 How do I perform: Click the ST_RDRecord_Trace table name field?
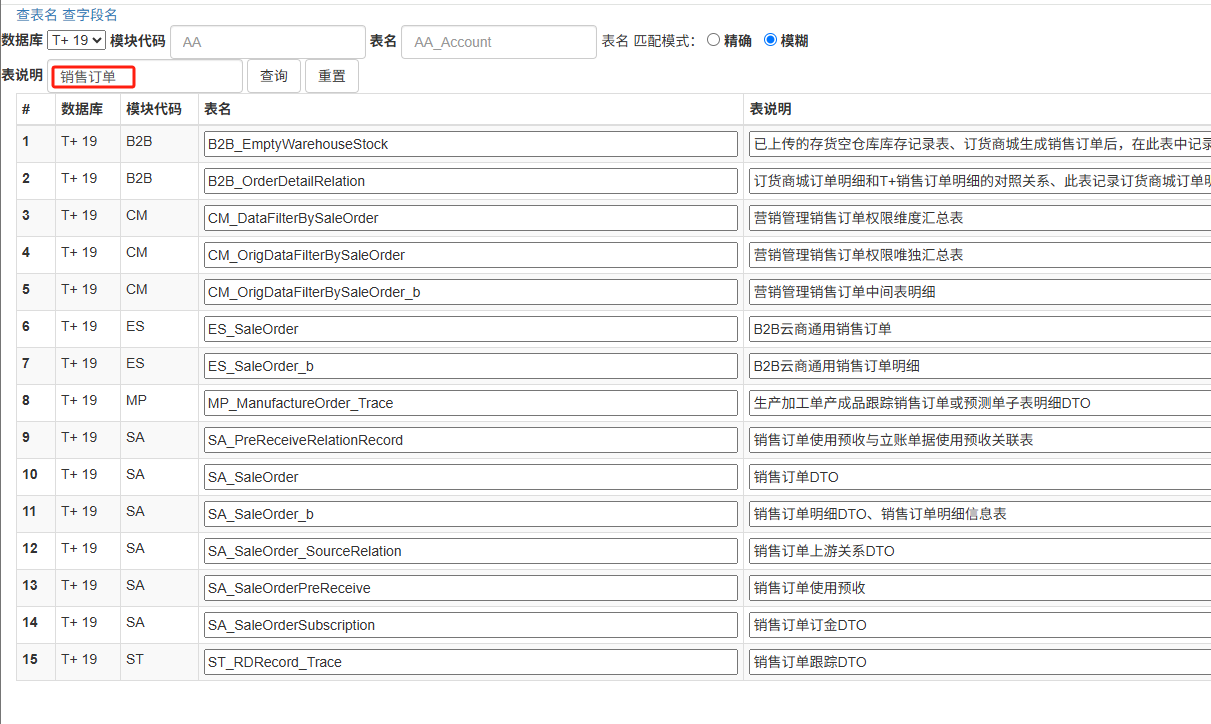tap(470, 662)
